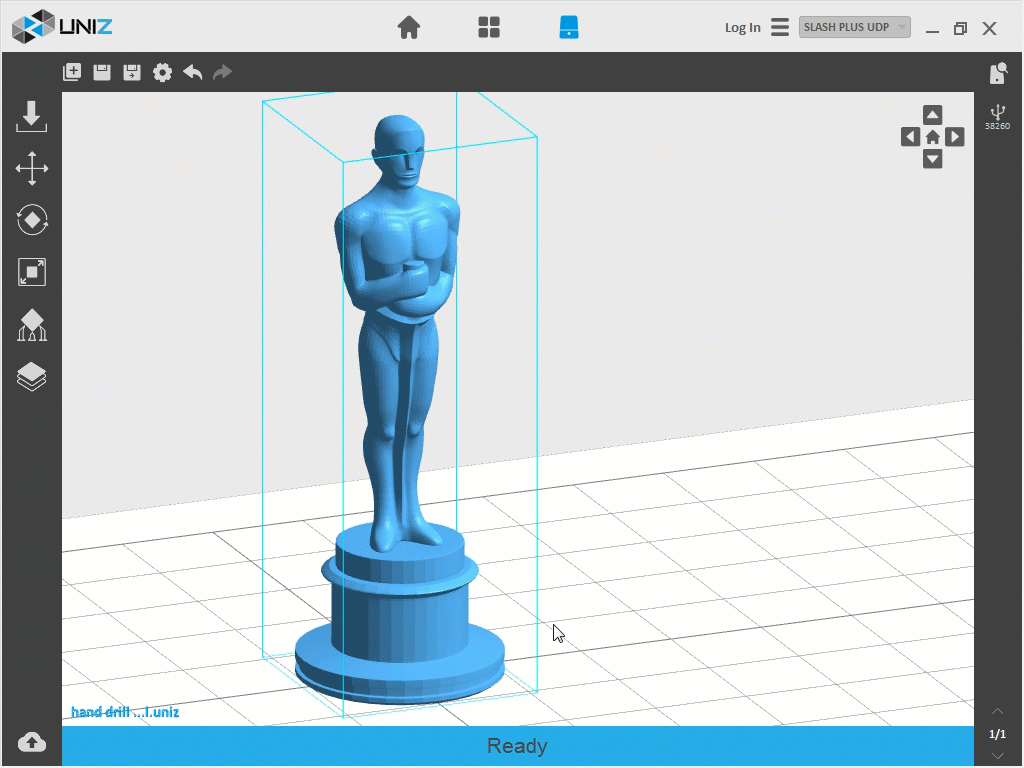Select the Move tool

[31, 168]
